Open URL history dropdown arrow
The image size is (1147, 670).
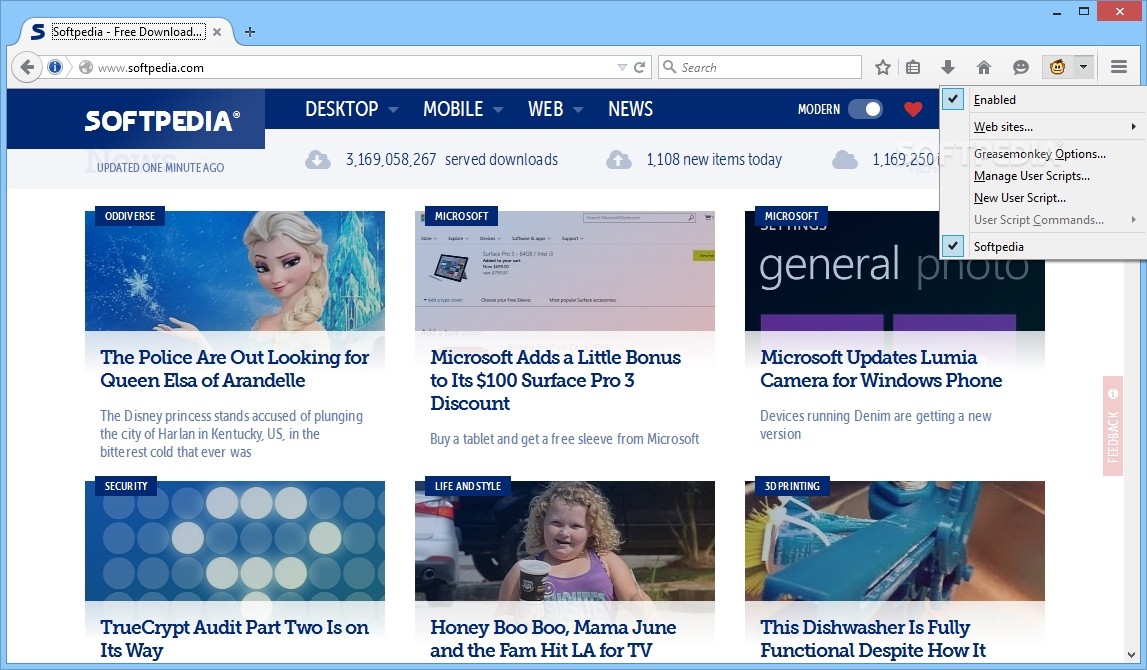click(622, 67)
